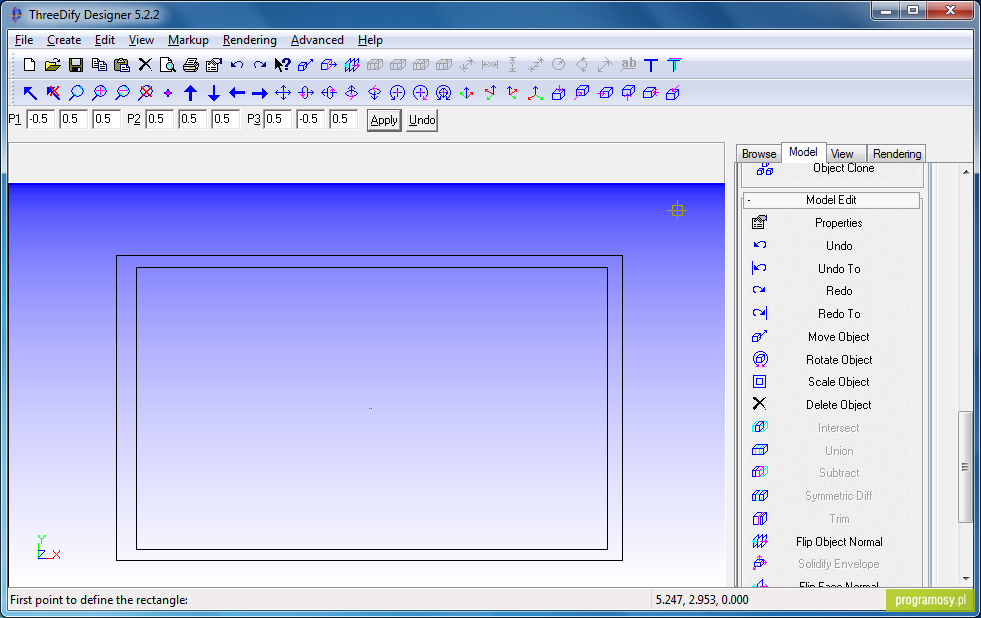Open the Help menu
This screenshot has height=618, width=981.
pos(370,40)
